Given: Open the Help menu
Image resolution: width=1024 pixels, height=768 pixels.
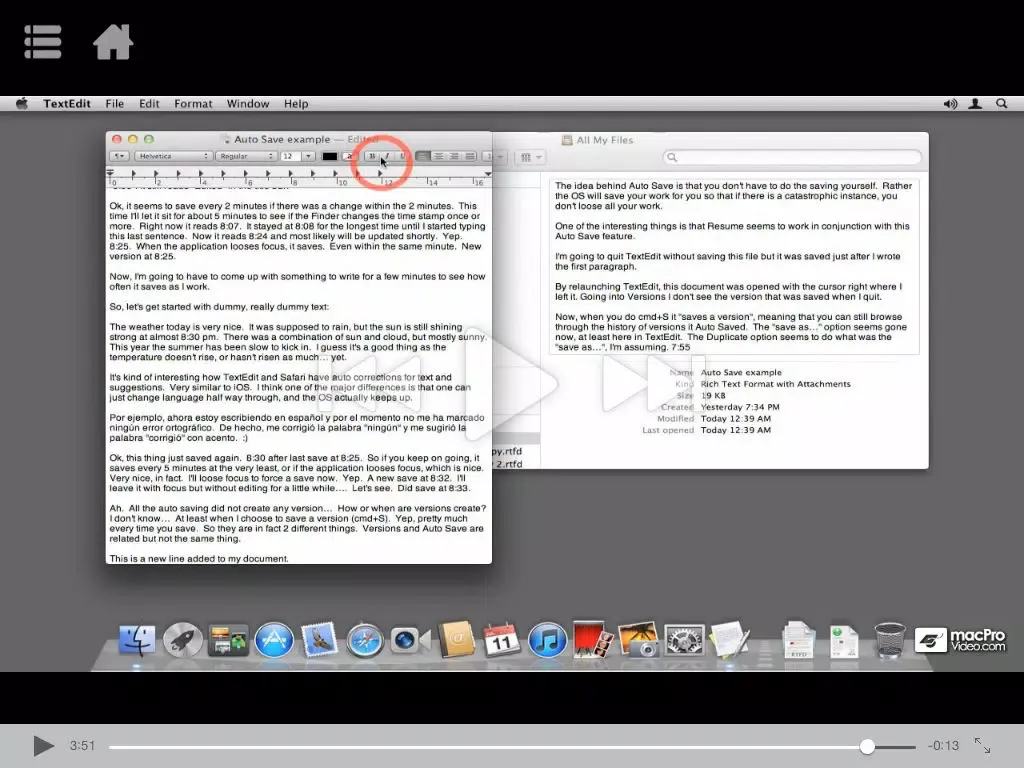Looking at the screenshot, I should 296,103.
